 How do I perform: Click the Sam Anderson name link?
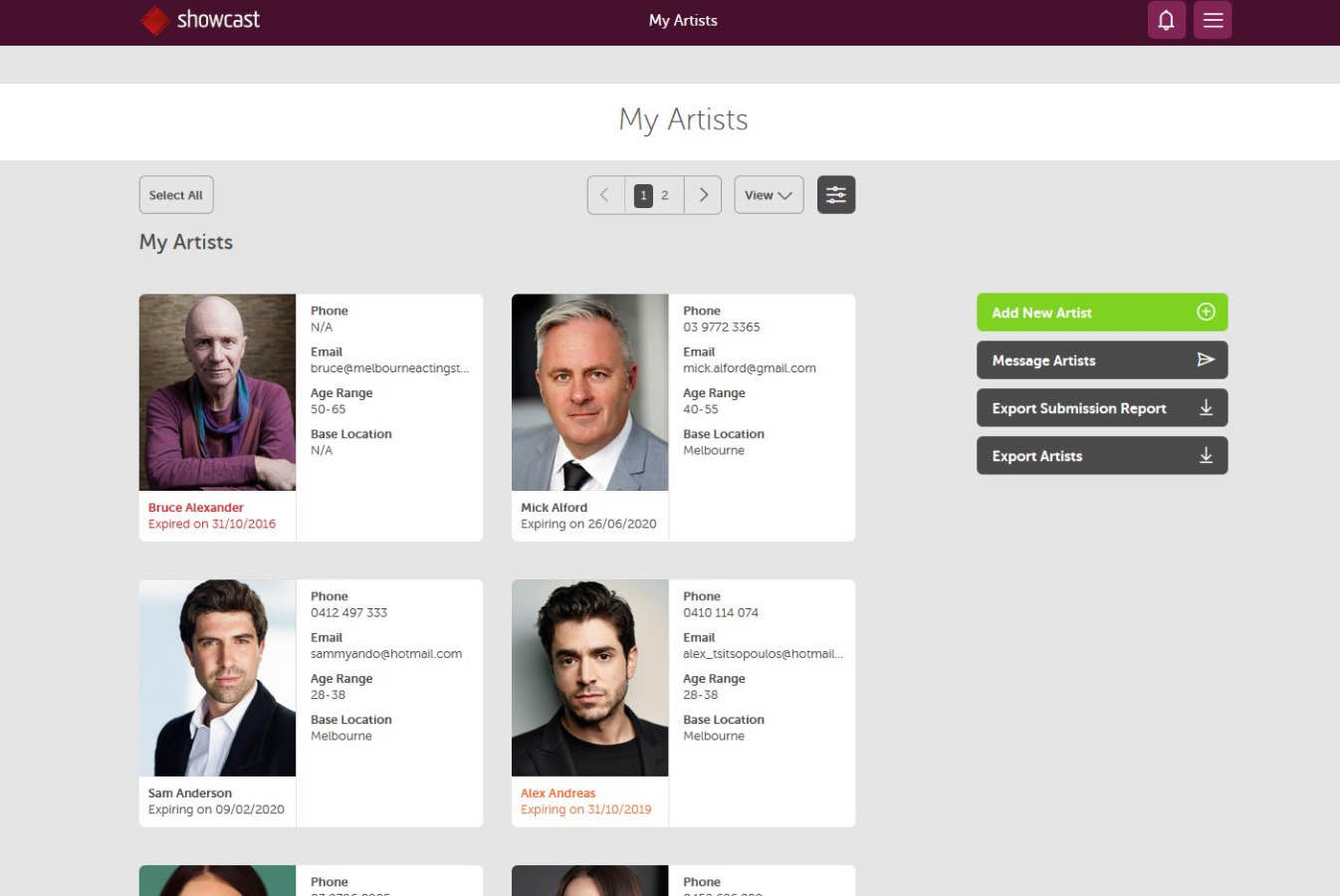[190, 793]
